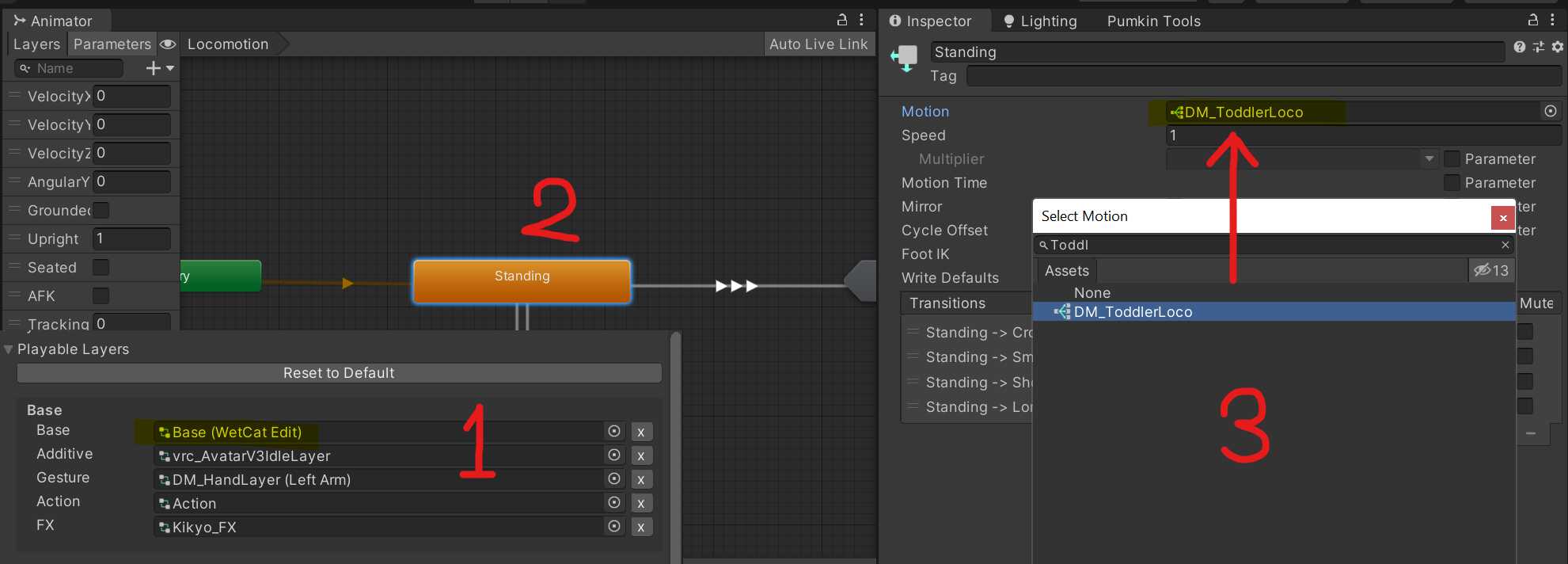Click the Reset to Default button
The height and width of the screenshot is (564, 1568).
pyautogui.click(x=339, y=373)
